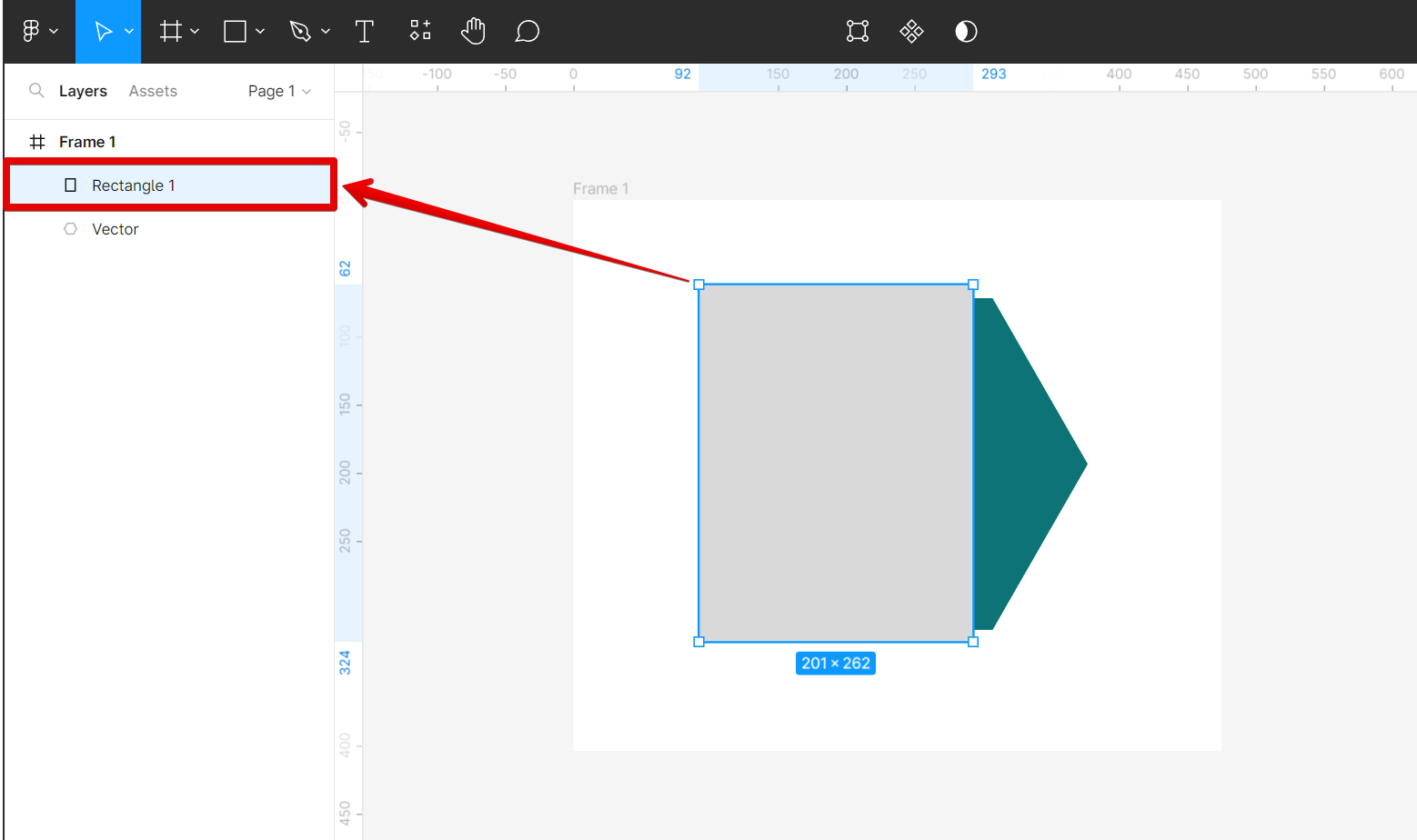Open the Page 1 dropdown
Viewport: 1417px width, 840px height.
(x=279, y=91)
